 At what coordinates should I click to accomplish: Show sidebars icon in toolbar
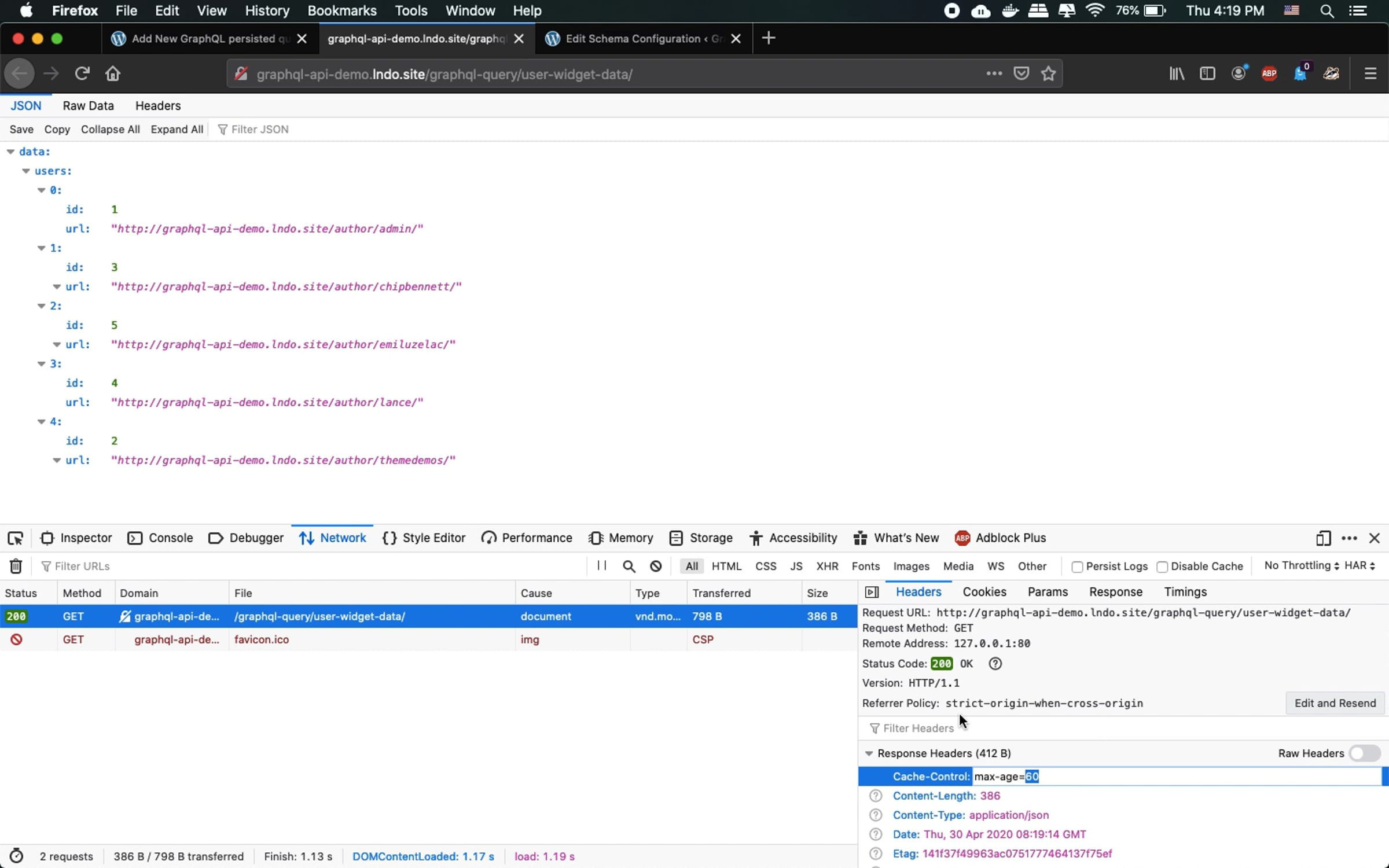[1207, 73]
